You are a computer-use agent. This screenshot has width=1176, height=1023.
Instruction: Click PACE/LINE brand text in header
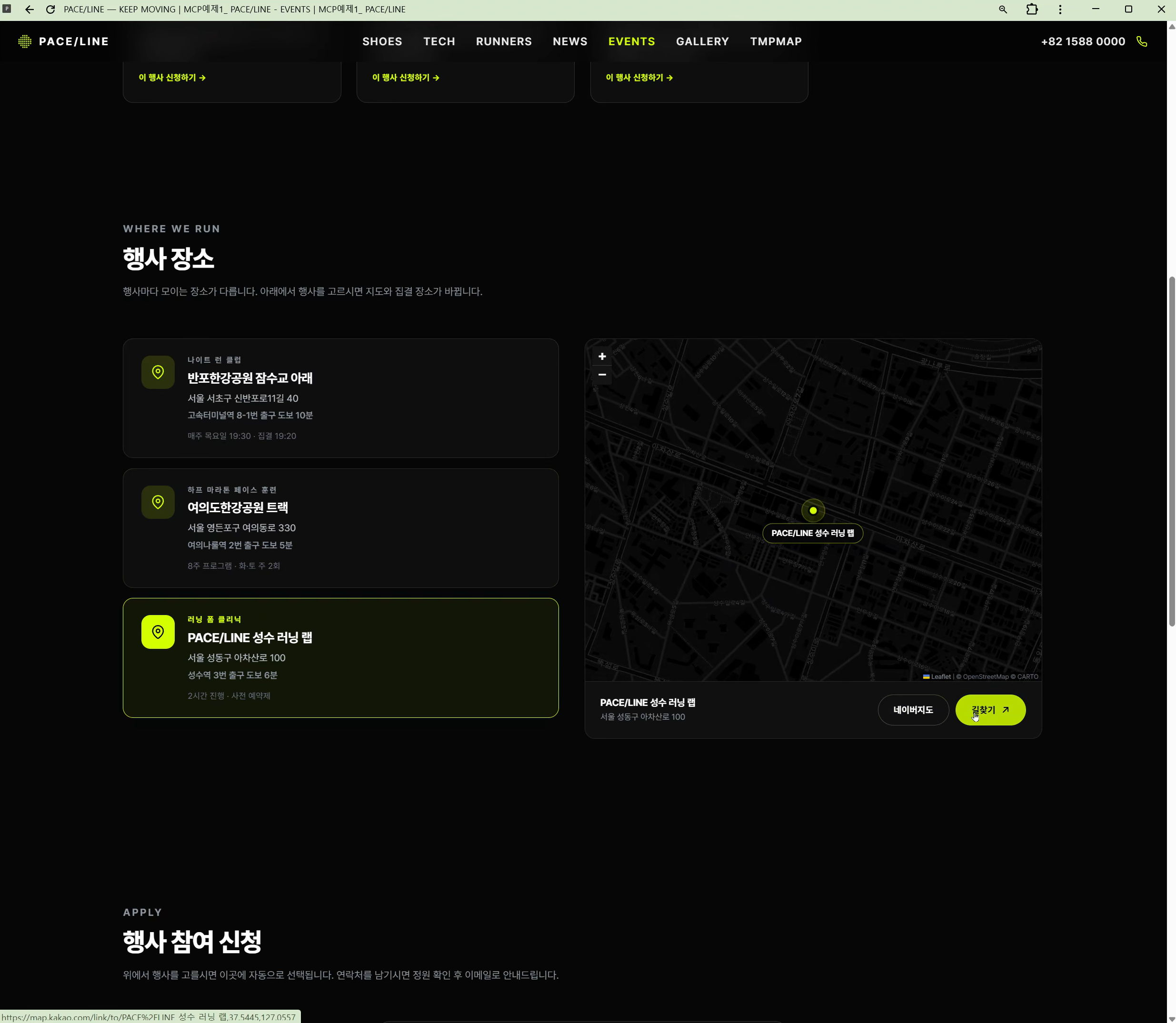coord(74,41)
